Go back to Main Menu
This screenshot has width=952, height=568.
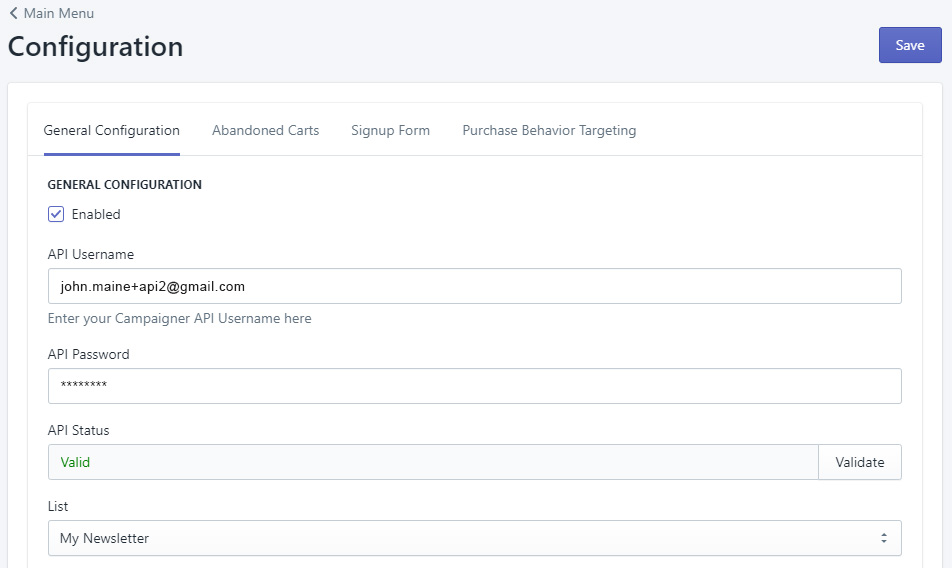52,13
